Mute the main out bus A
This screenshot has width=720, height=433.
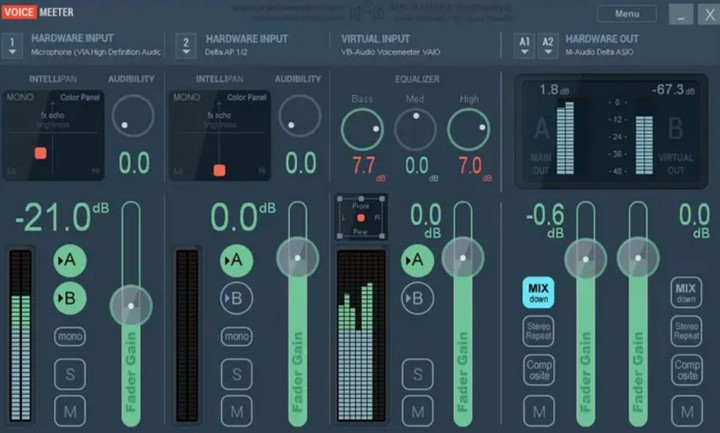pos(539,411)
